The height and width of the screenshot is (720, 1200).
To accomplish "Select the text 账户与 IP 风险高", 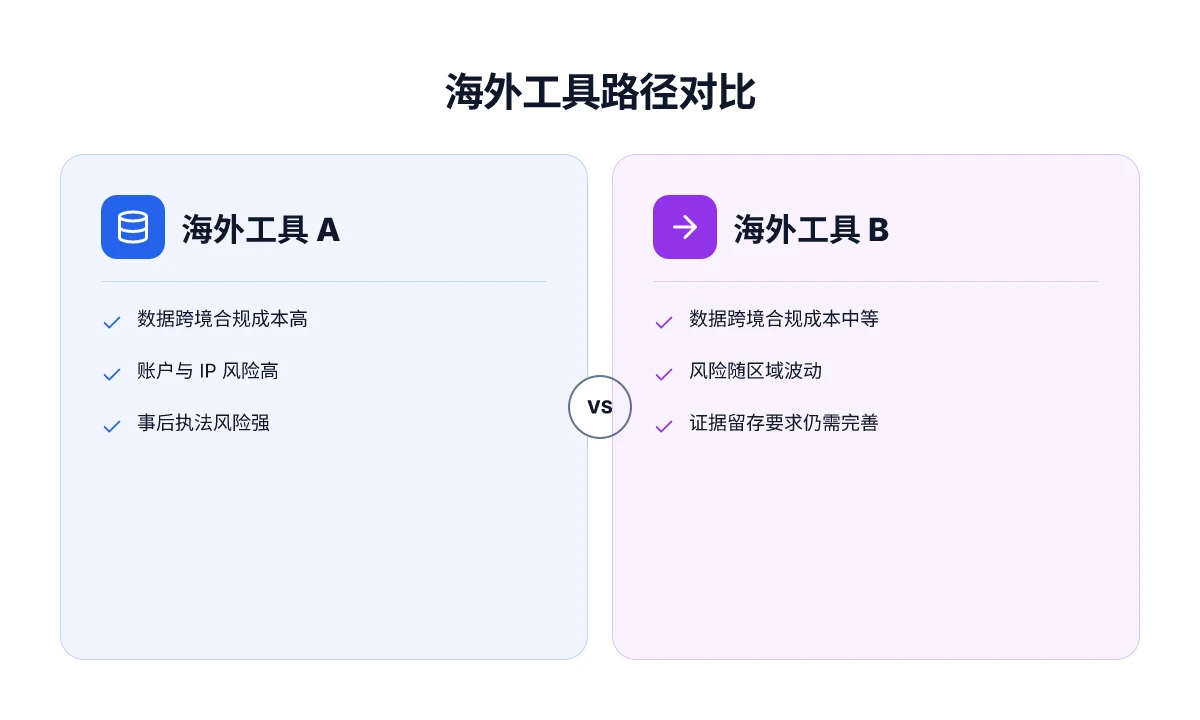I will [x=208, y=371].
